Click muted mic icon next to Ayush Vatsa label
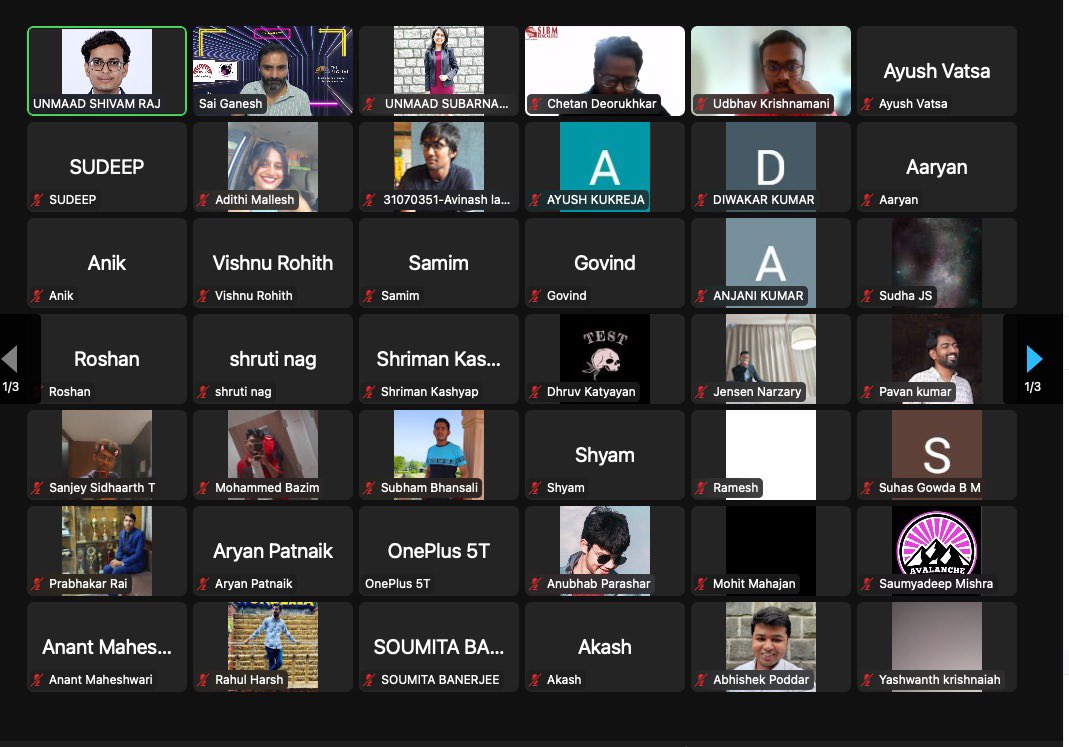Screen dimensions: 1069x747 tap(867, 104)
